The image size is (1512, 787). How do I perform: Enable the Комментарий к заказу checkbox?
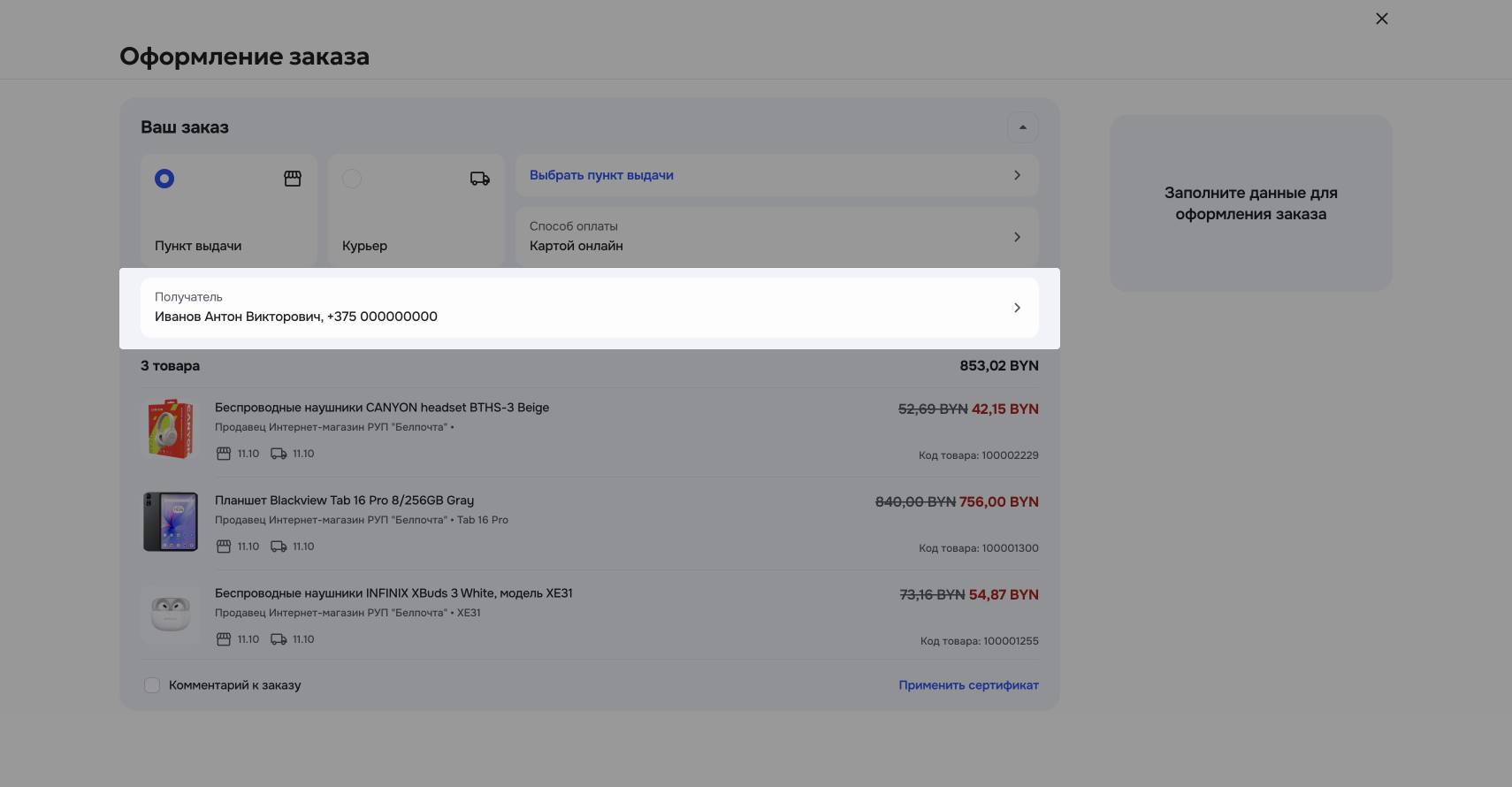point(152,685)
